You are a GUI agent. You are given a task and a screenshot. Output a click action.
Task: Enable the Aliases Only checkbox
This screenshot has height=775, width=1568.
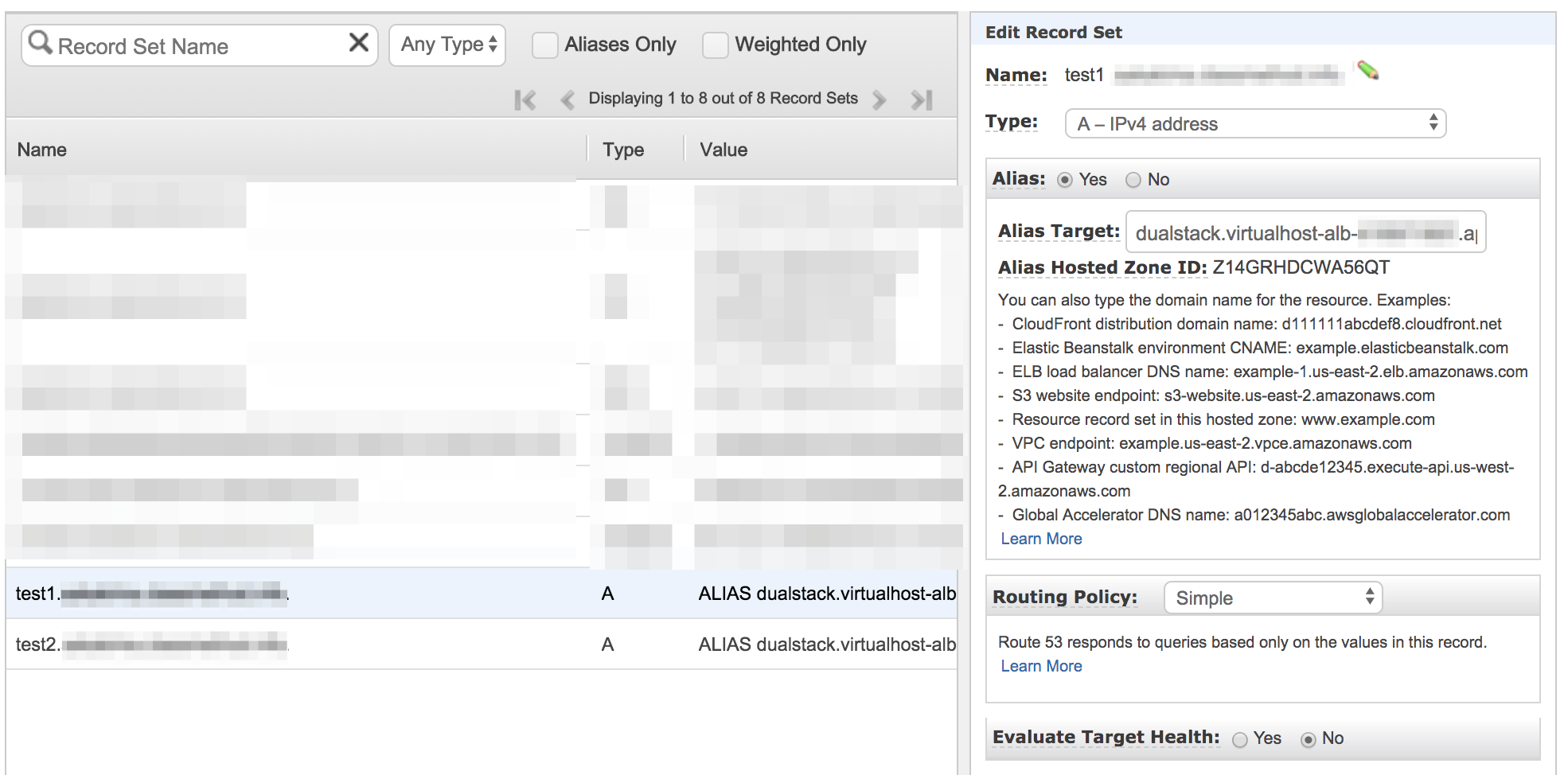click(545, 45)
